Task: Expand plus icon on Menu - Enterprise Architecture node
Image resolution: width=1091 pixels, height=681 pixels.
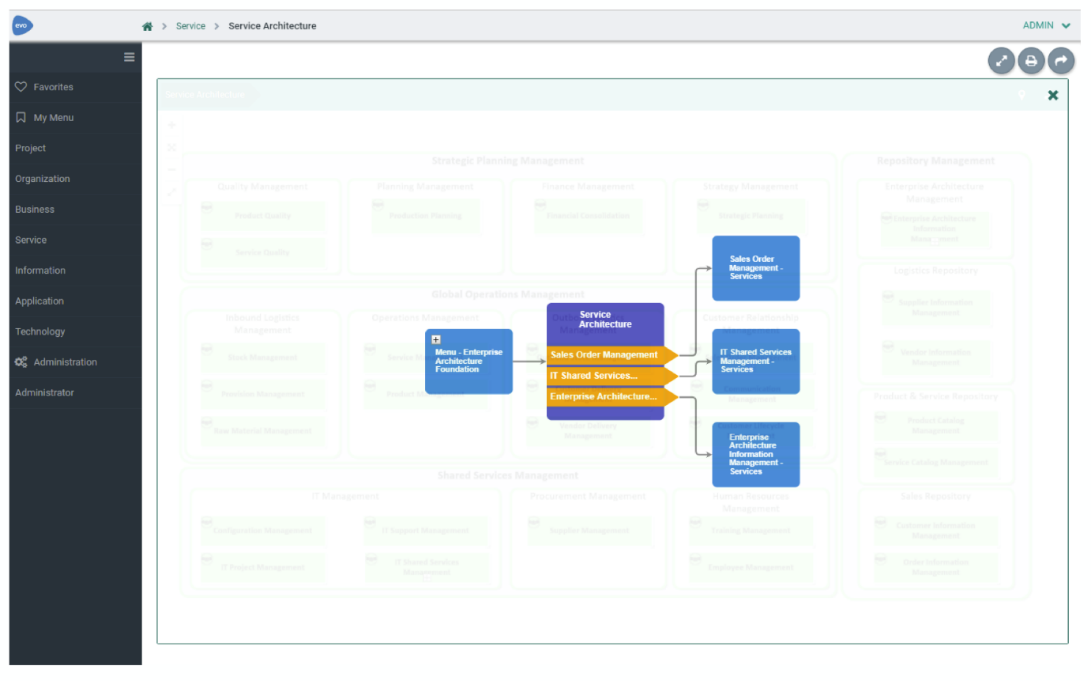Action: pos(436,339)
